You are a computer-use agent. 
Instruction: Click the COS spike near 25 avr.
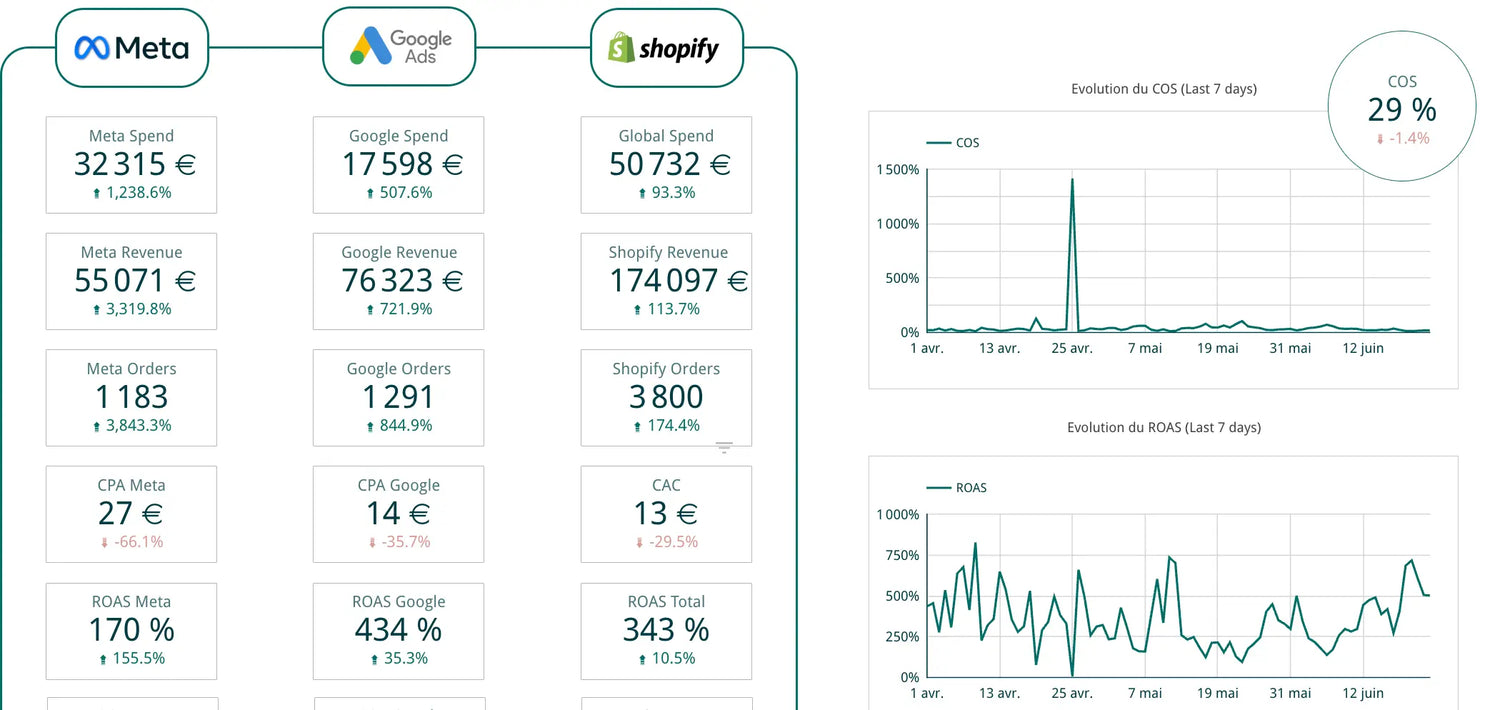(x=1072, y=181)
